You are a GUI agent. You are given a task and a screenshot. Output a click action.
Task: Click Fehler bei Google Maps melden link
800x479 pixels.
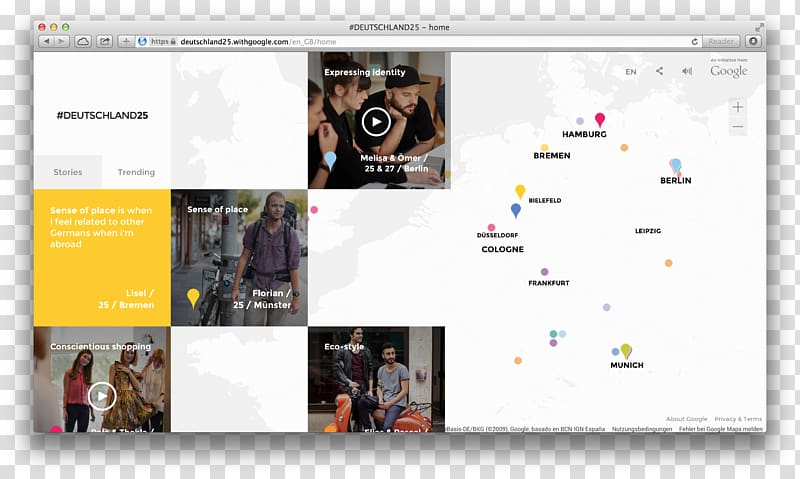[720, 429]
